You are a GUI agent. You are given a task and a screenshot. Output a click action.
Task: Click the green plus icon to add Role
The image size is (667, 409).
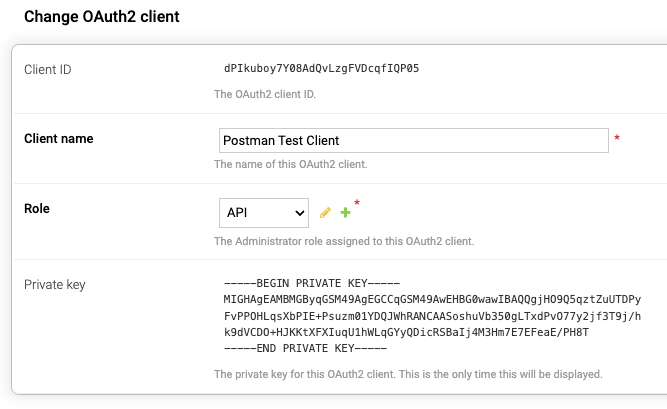pyautogui.click(x=345, y=212)
